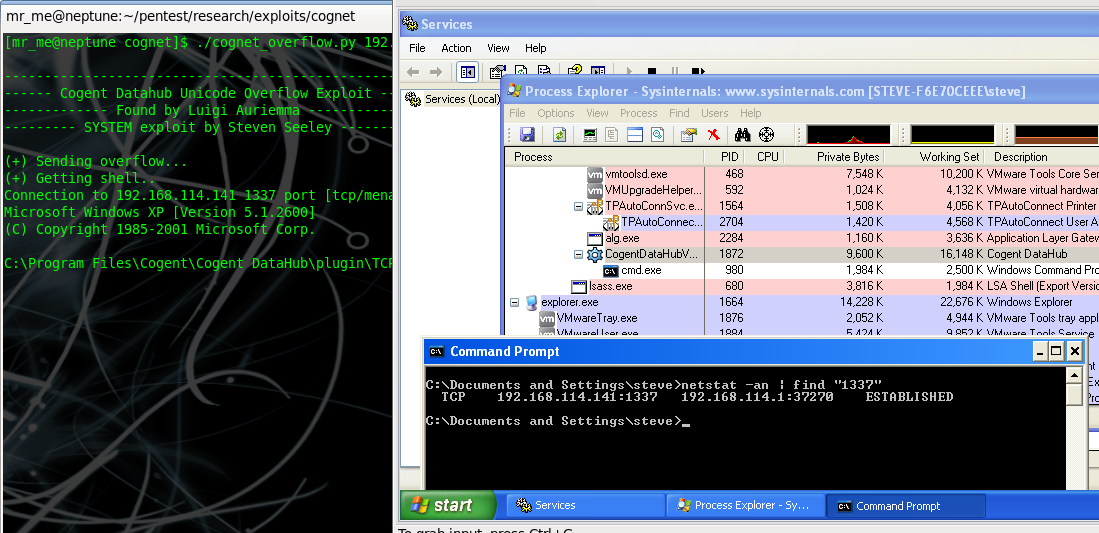Sort by Working Set column header
The image size is (1099, 533).
(934, 156)
